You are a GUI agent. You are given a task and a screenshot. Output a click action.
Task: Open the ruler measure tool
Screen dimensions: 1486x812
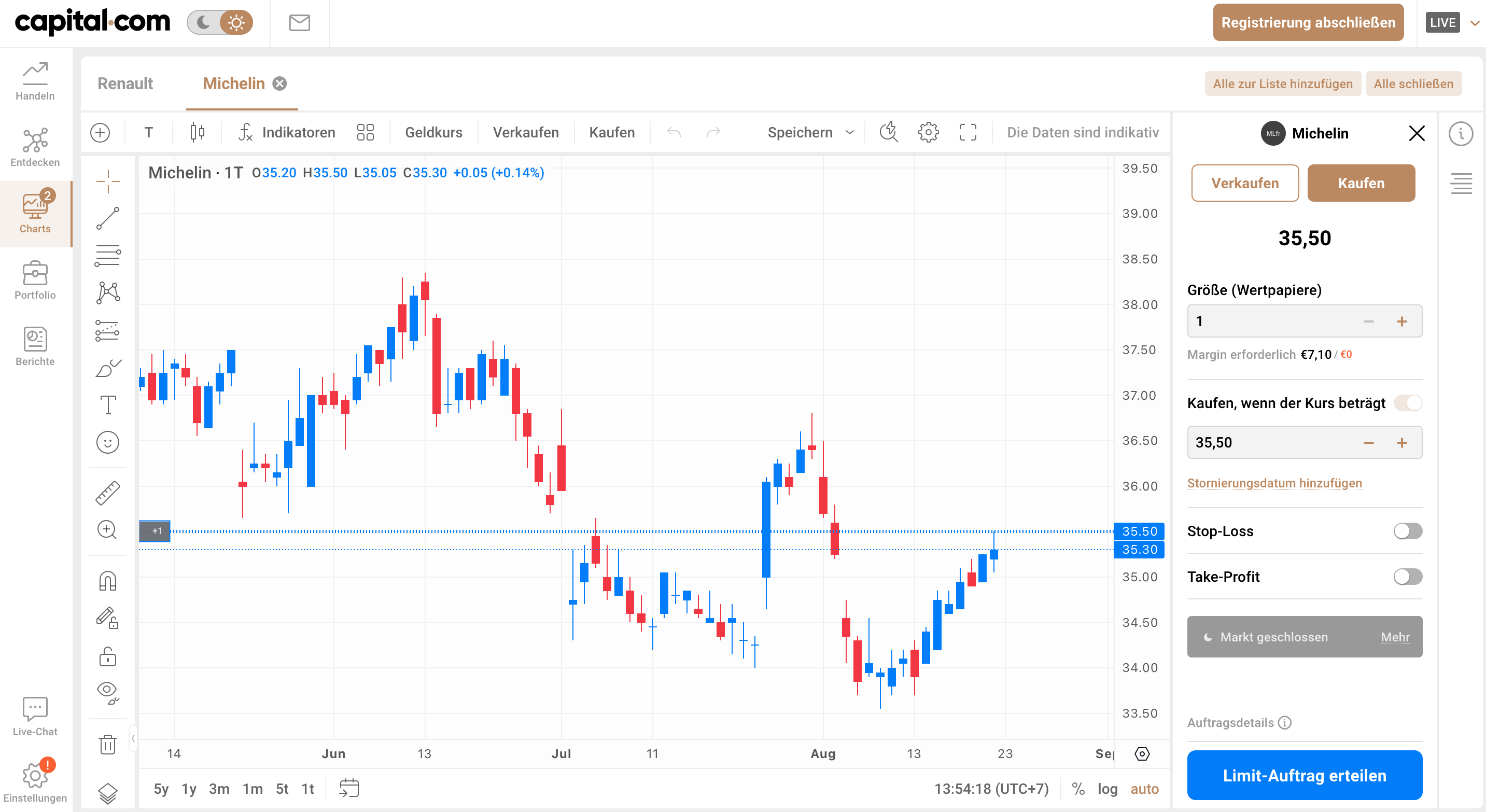(x=108, y=493)
